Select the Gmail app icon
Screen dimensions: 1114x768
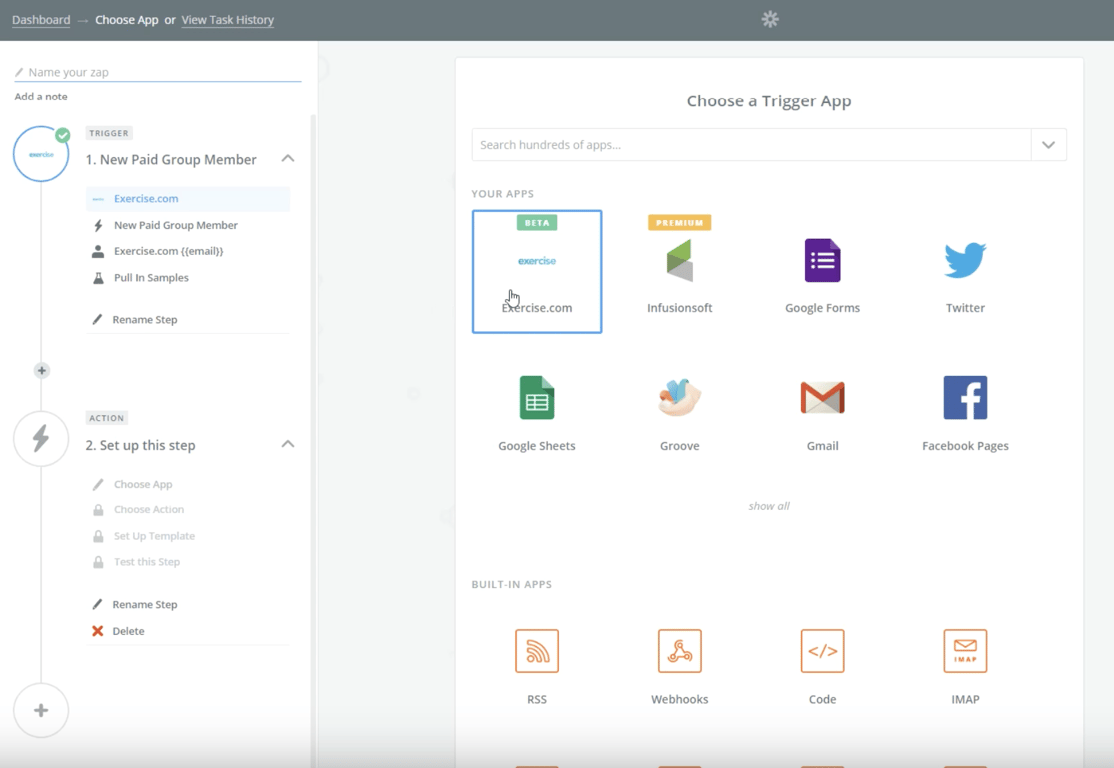822,398
